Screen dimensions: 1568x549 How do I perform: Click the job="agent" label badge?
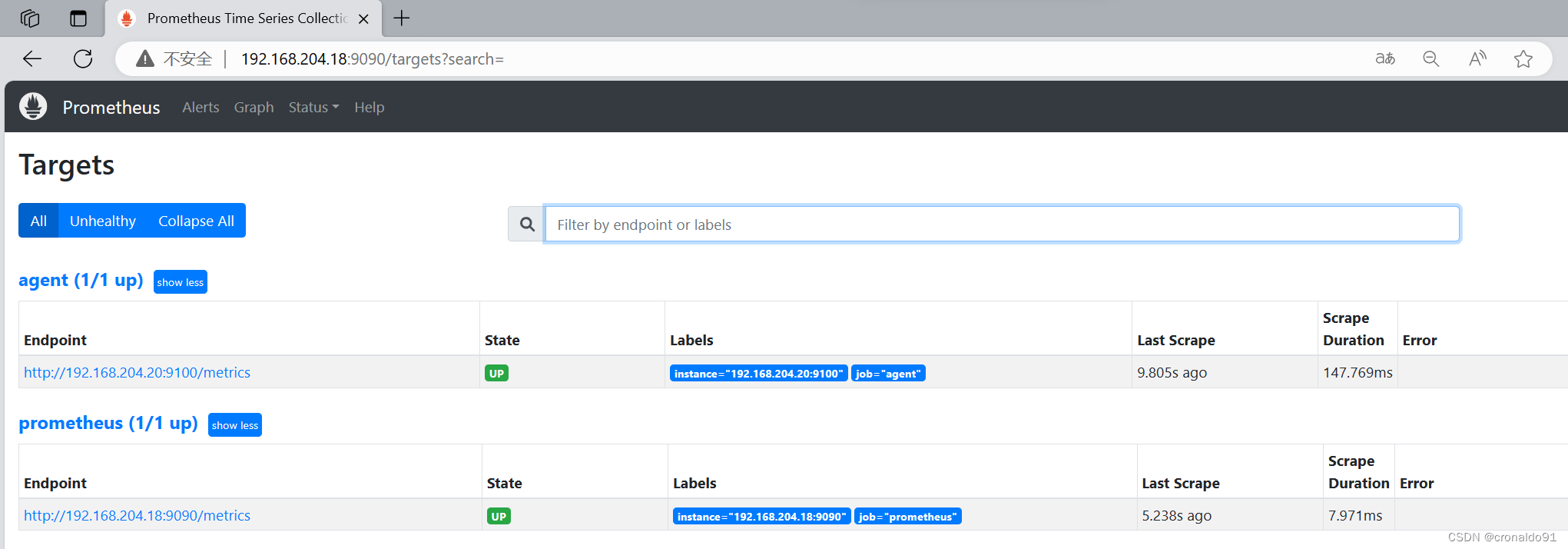(888, 373)
